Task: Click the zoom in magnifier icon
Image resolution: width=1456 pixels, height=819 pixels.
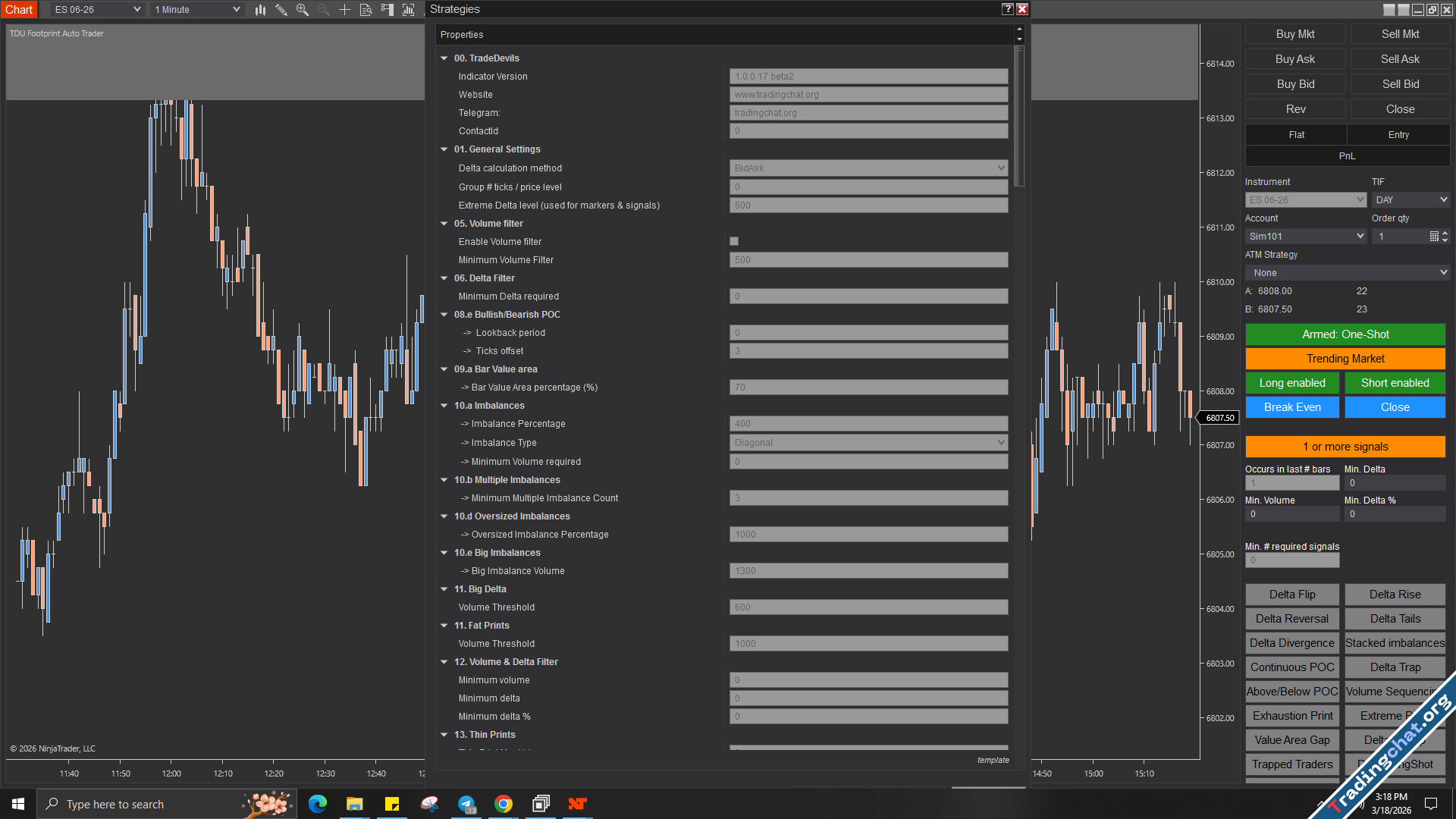Action: click(303, 10)
